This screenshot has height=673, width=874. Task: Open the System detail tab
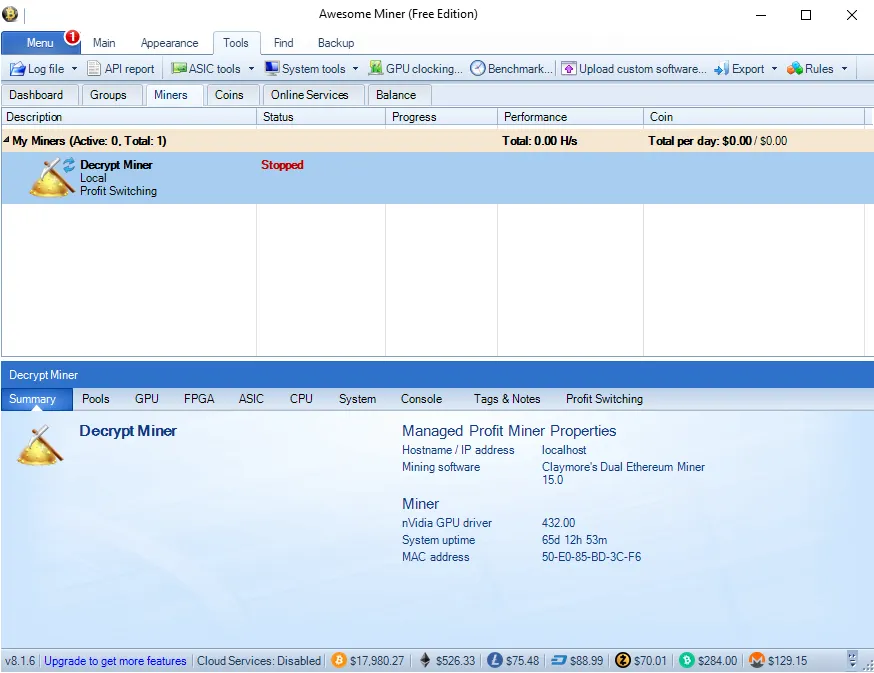coord(357,399)
